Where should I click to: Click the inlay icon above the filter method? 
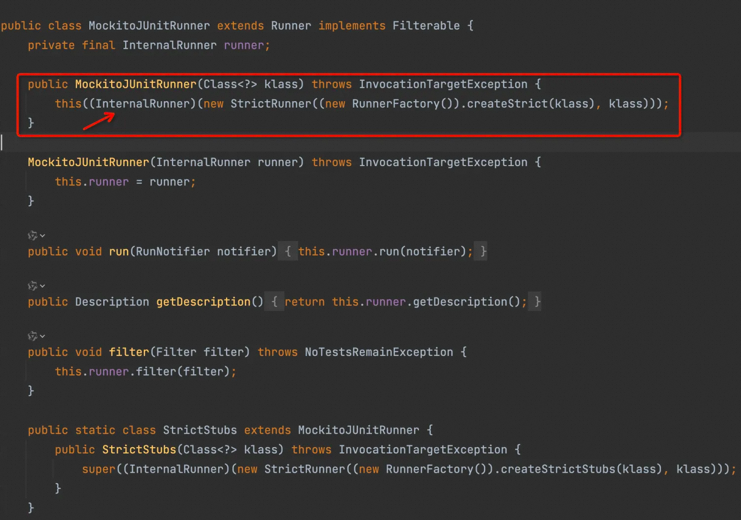(x=33, y=336)
